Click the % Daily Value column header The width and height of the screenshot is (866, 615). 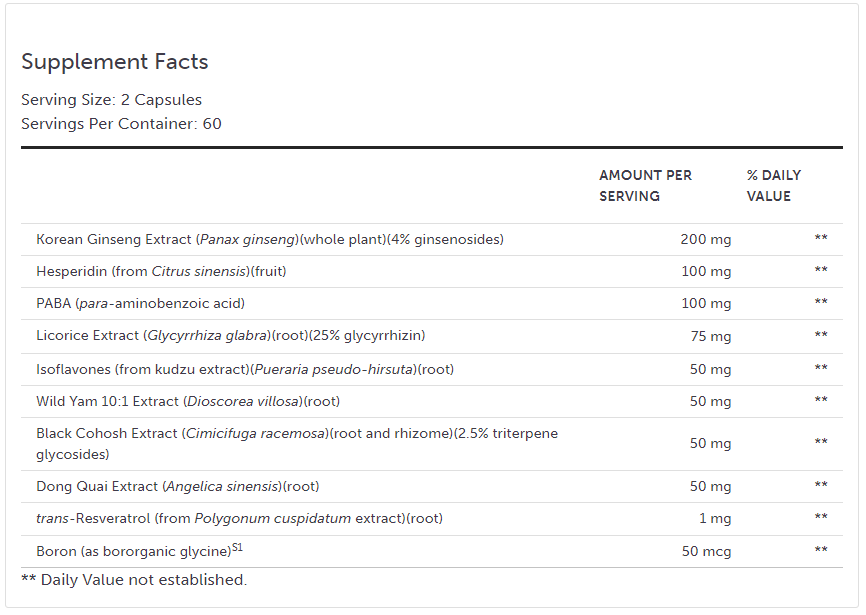point(773,186)
